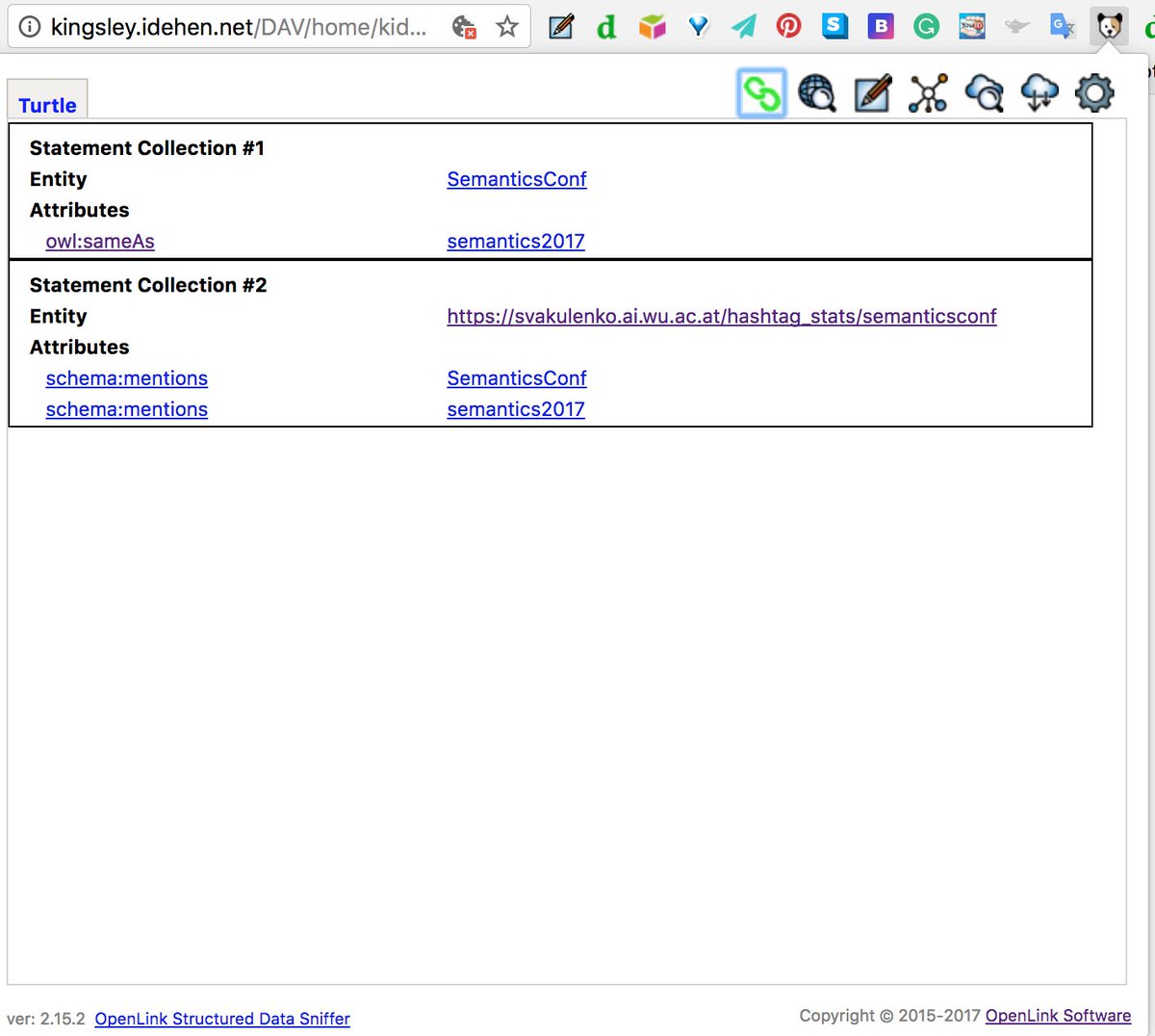Screen dimensions: 1155x1036
Task: Click the bookmark star in address bar
Action: (507, 28)
